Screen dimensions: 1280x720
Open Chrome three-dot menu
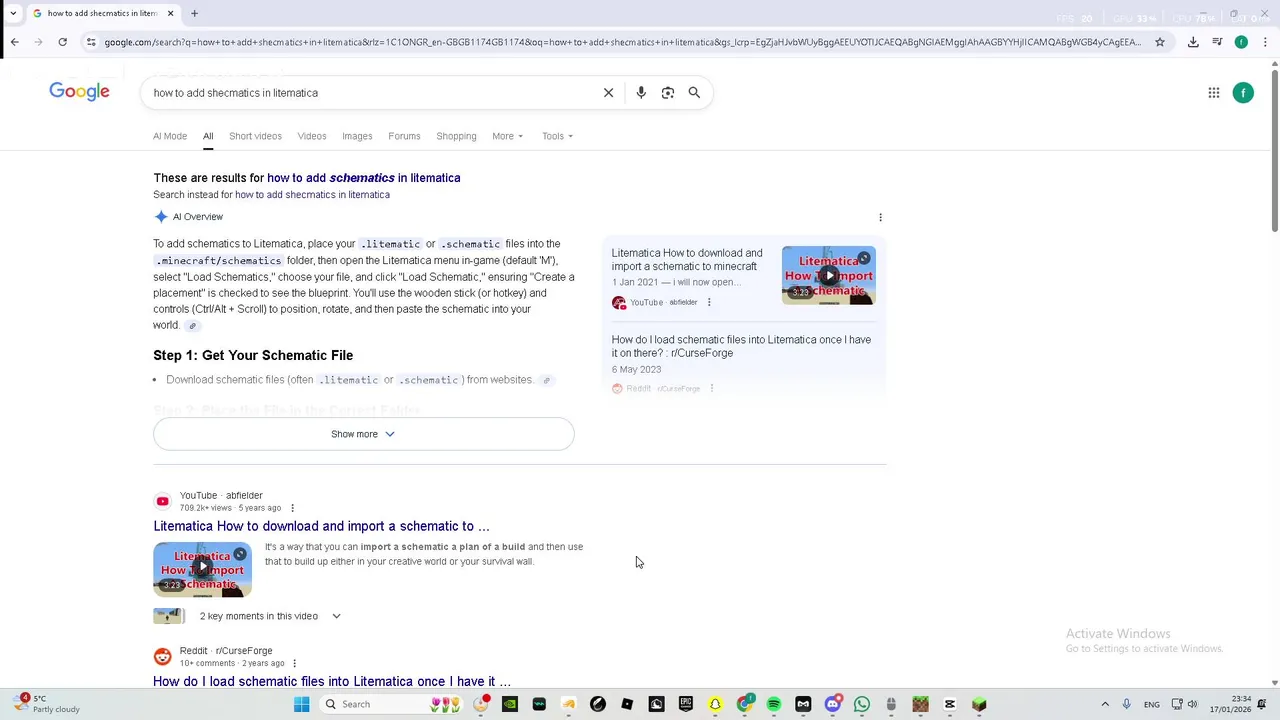1265,42
